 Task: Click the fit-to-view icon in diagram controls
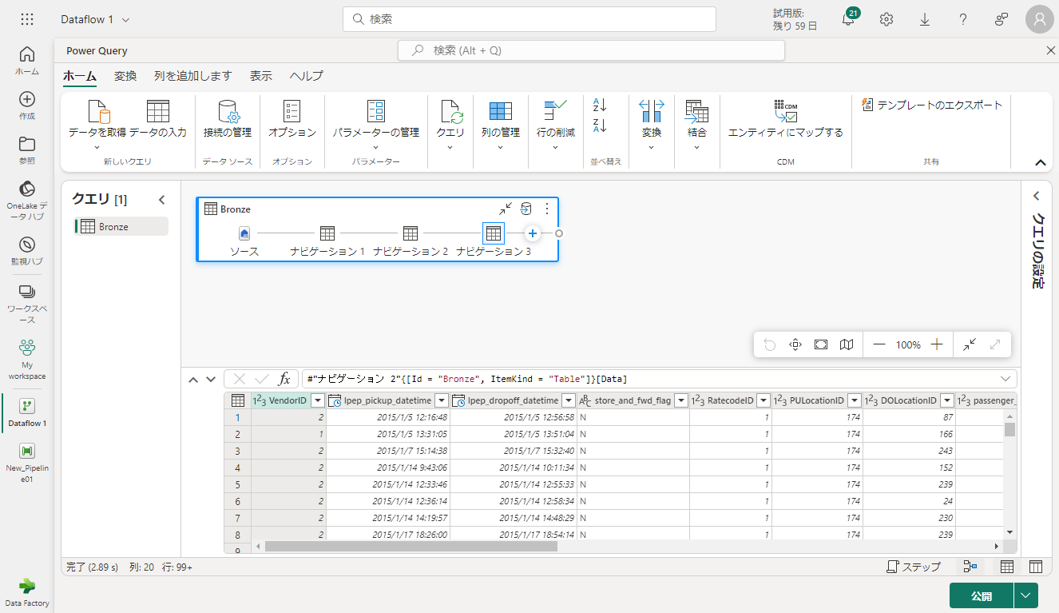(x=821, y=344)
